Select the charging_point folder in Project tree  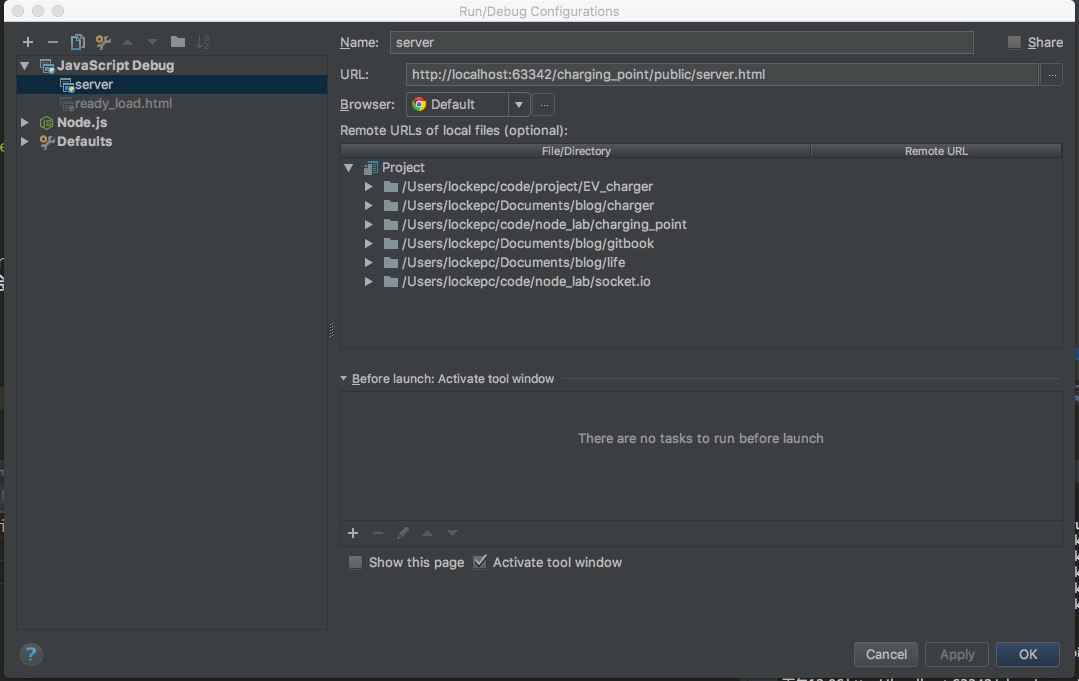(x=543, y=224)
